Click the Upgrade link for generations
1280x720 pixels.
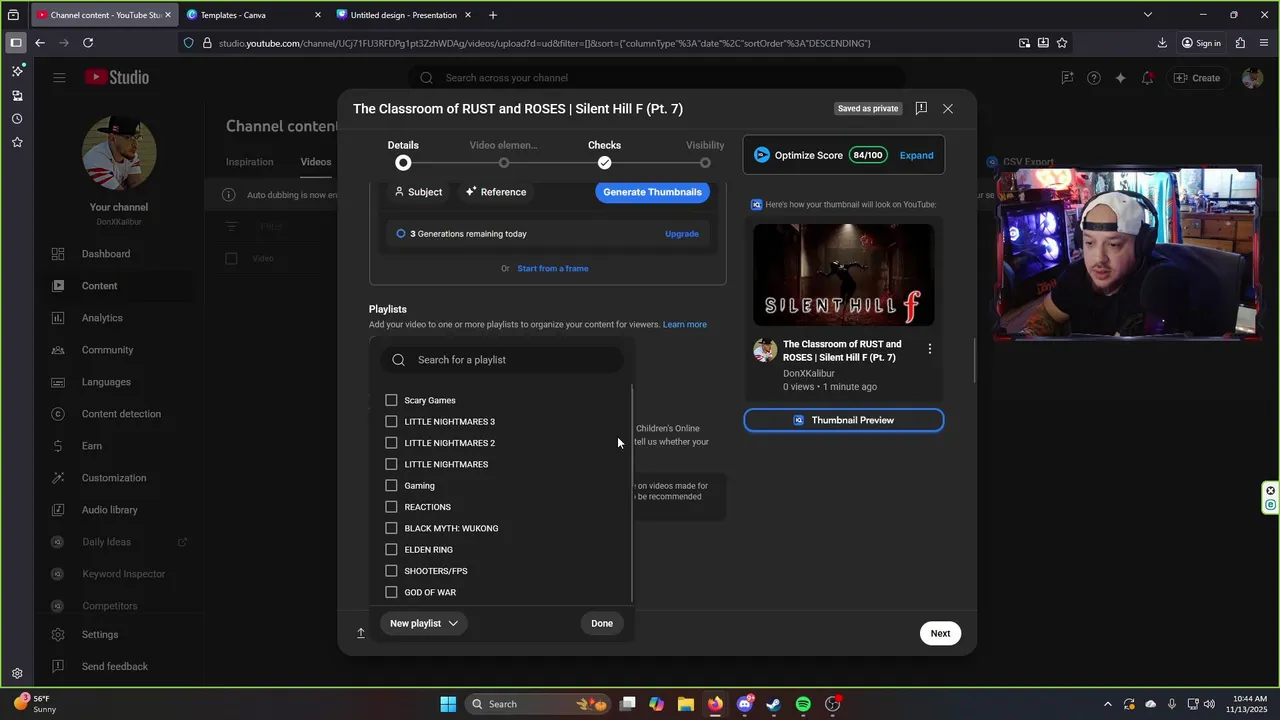click(x=682, y=234)
